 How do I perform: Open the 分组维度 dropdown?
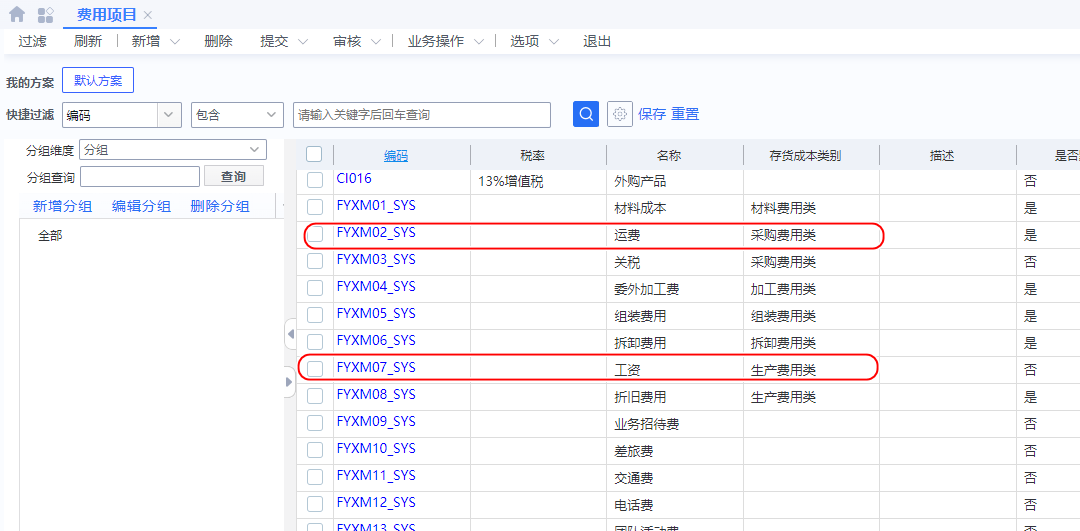coord(254,150)
